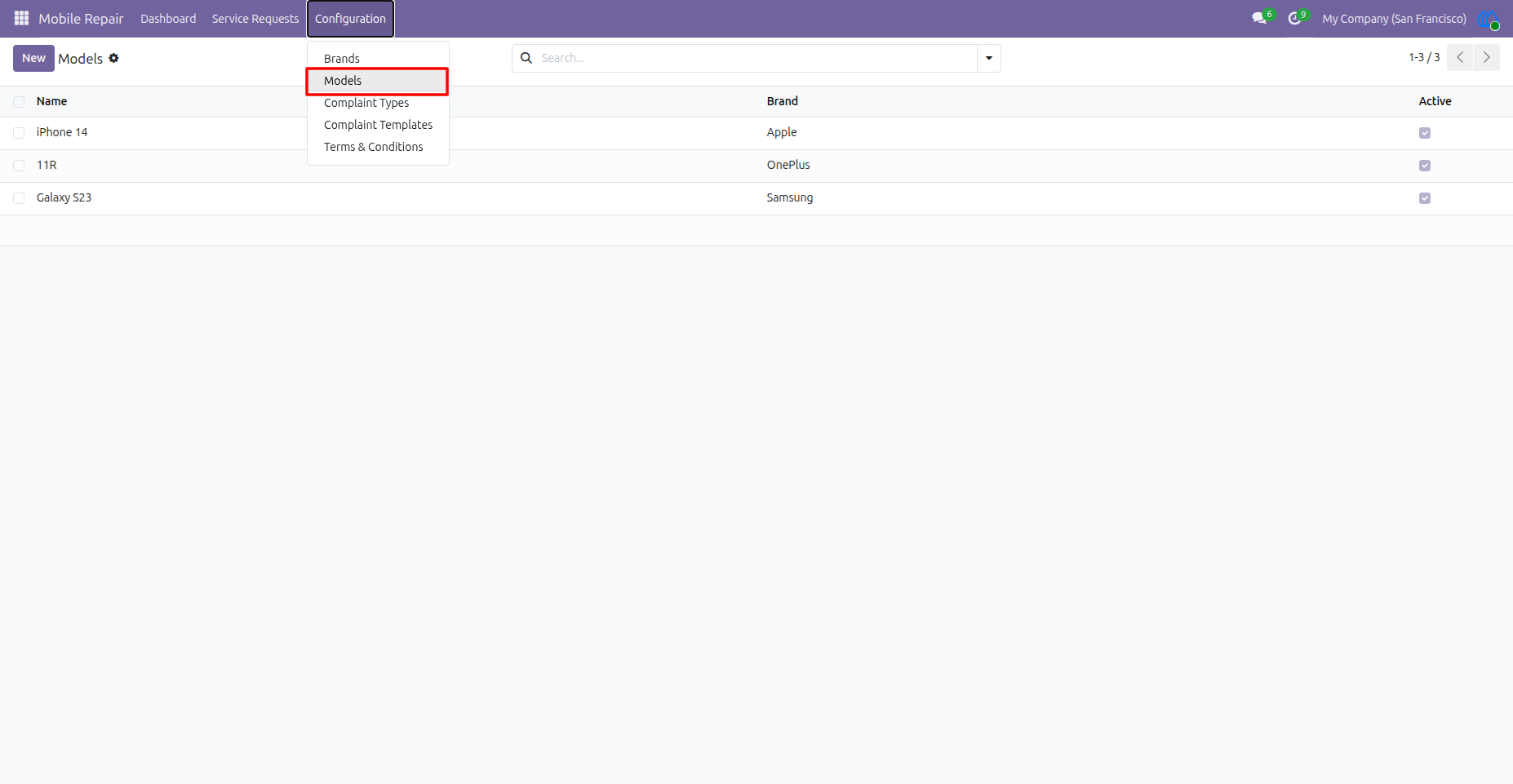Open the Configuration dropdown menu
The width and height of the screenshot is (1513, 784).
(x=351, y=19)
